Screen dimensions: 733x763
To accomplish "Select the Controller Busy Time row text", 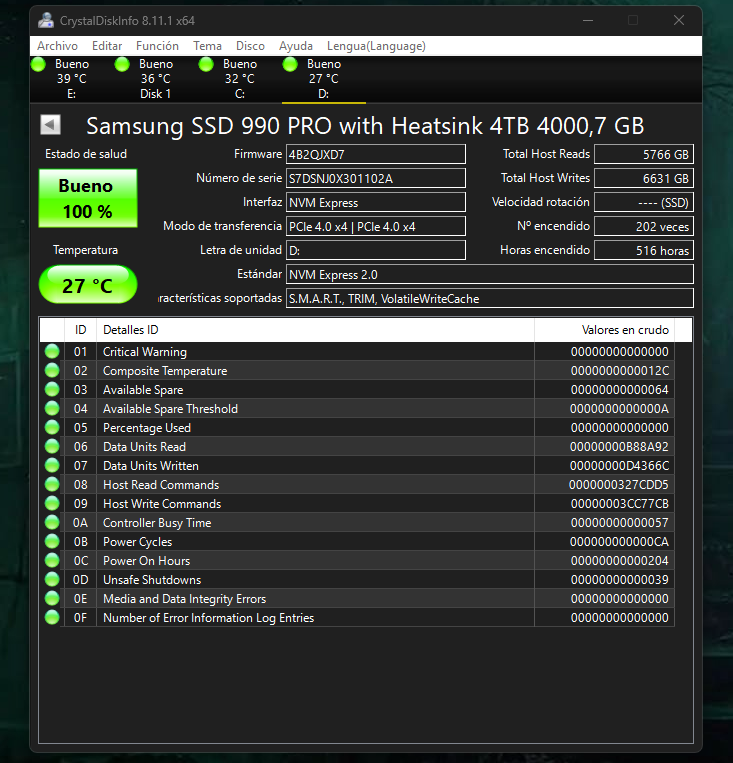I will [x=157, y=523].
